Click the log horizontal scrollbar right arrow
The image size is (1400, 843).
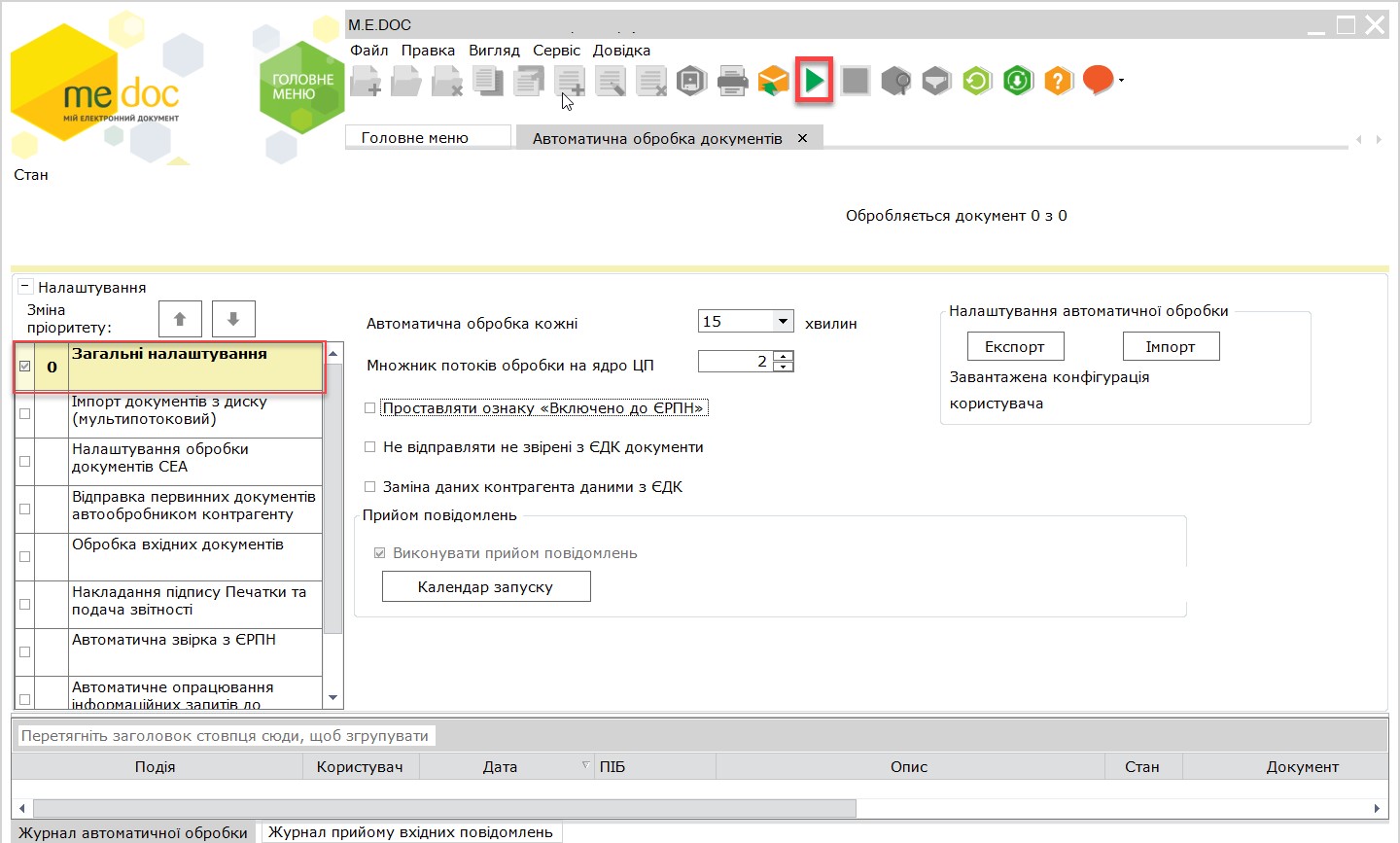[1378, 808]
